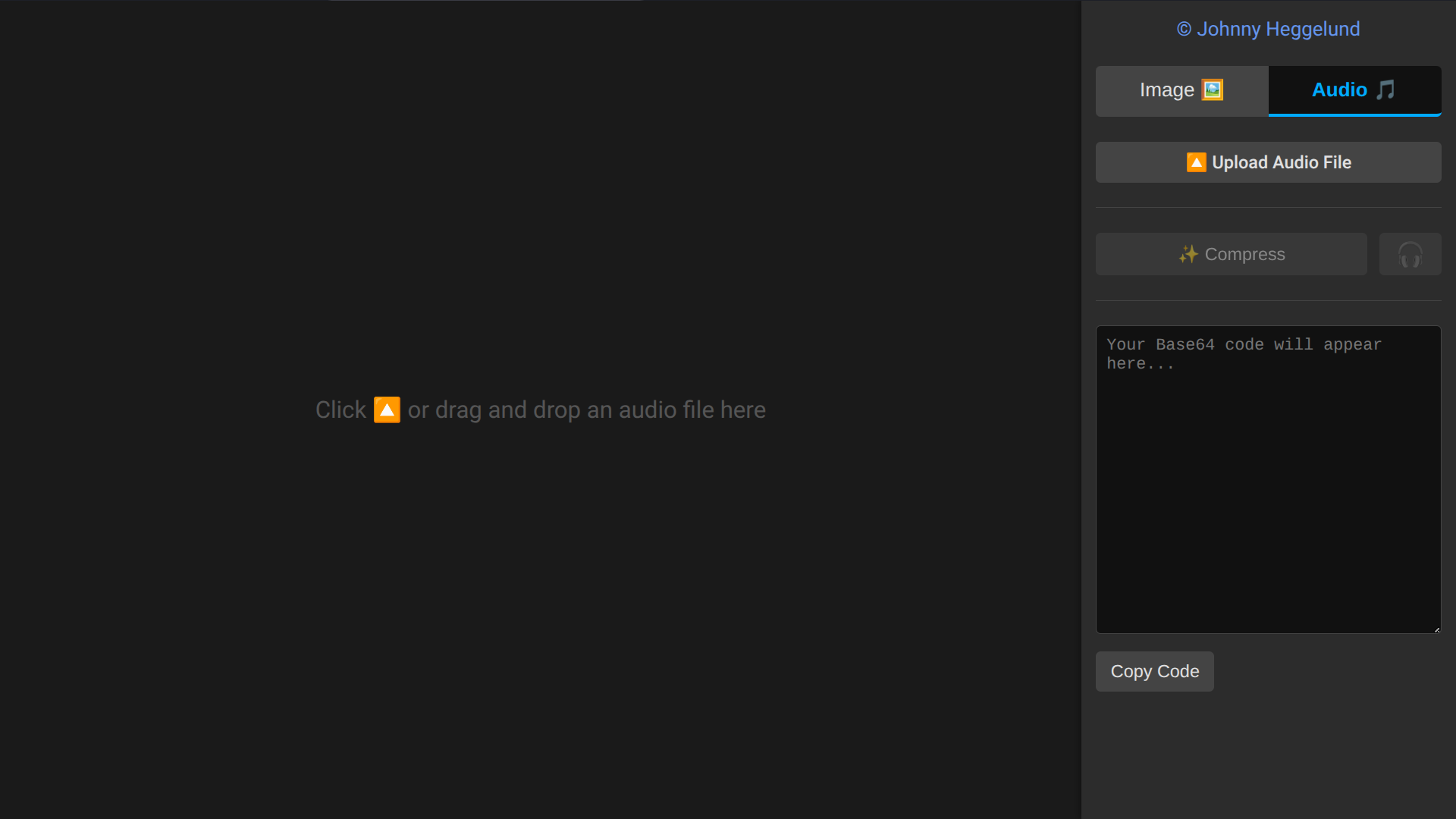This screenshot has width=1456, height=819.
Task: Open the Johnny Heggelund copyright link
Action: click(1268, 29)
